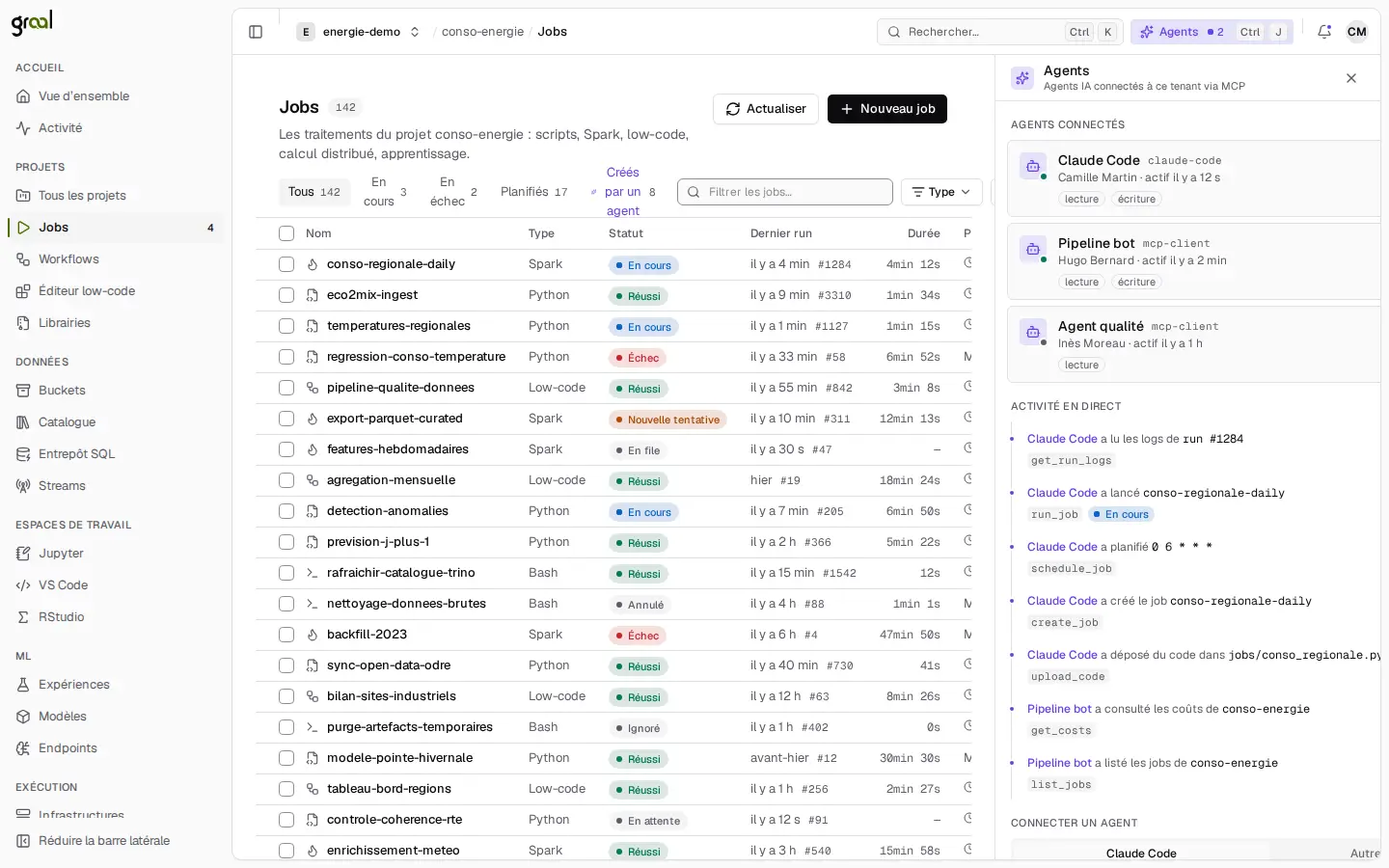
Task: Check the backfill-2023 row checkbox
Action: pos(286,635)
